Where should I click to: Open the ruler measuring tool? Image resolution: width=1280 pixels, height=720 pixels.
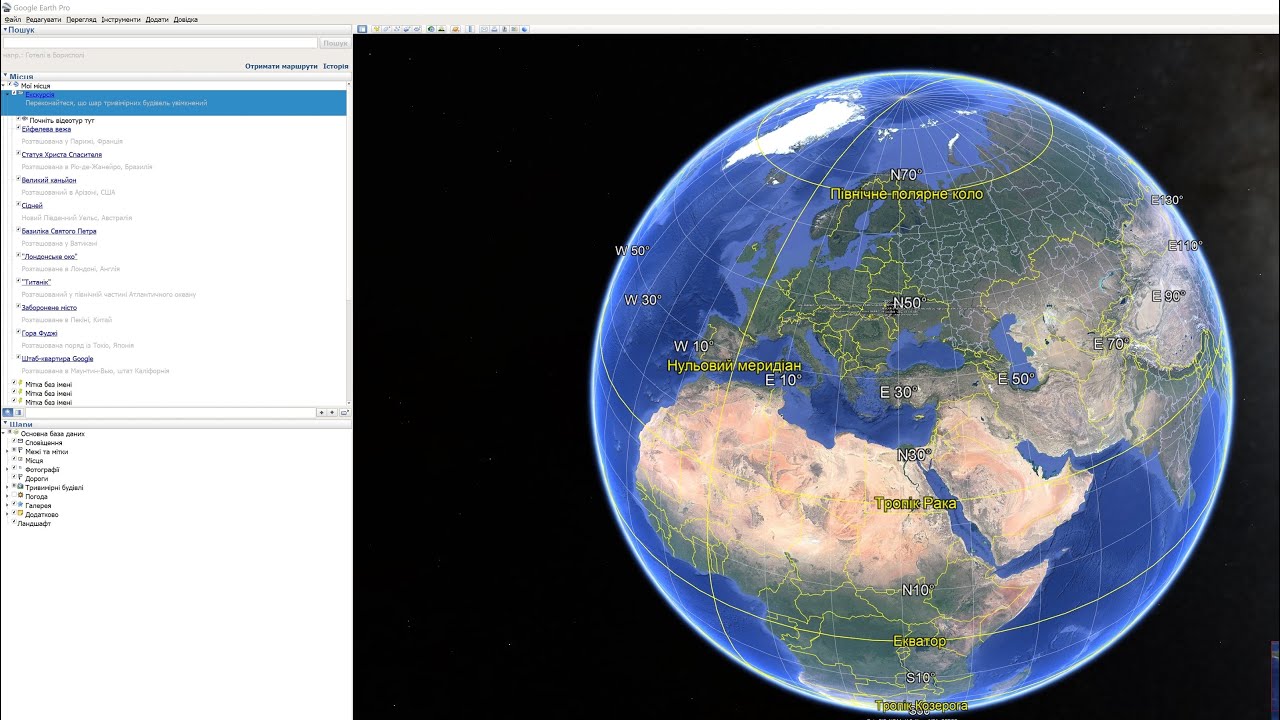[470, 29]
